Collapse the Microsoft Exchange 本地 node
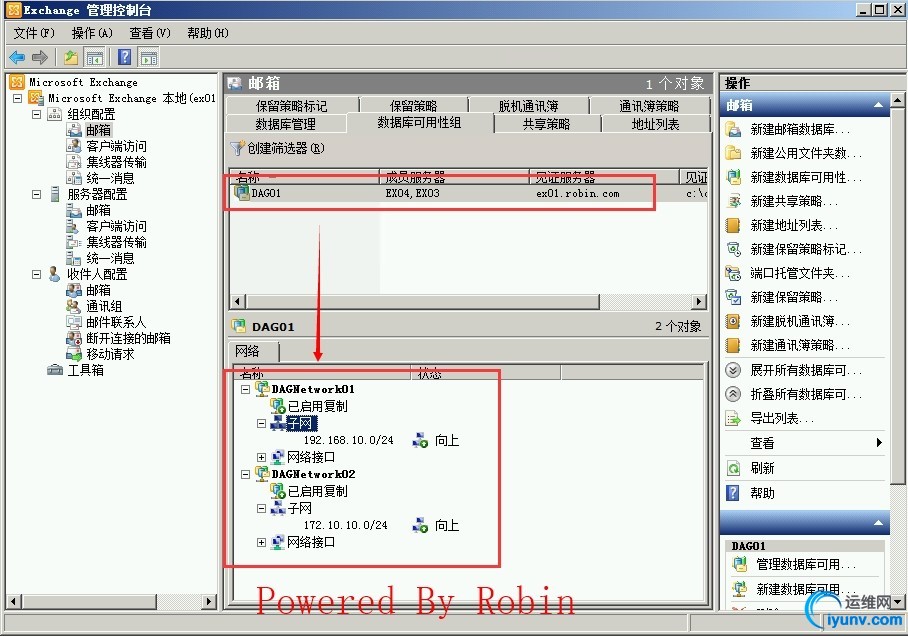 (18, 98)
